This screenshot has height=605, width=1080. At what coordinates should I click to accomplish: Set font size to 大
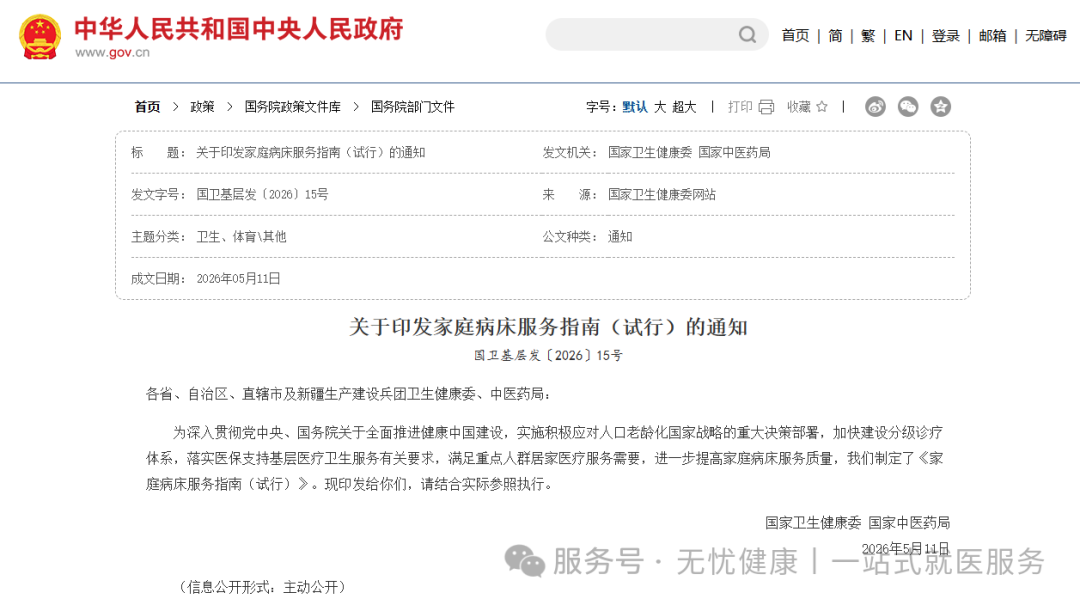[660, 107]
